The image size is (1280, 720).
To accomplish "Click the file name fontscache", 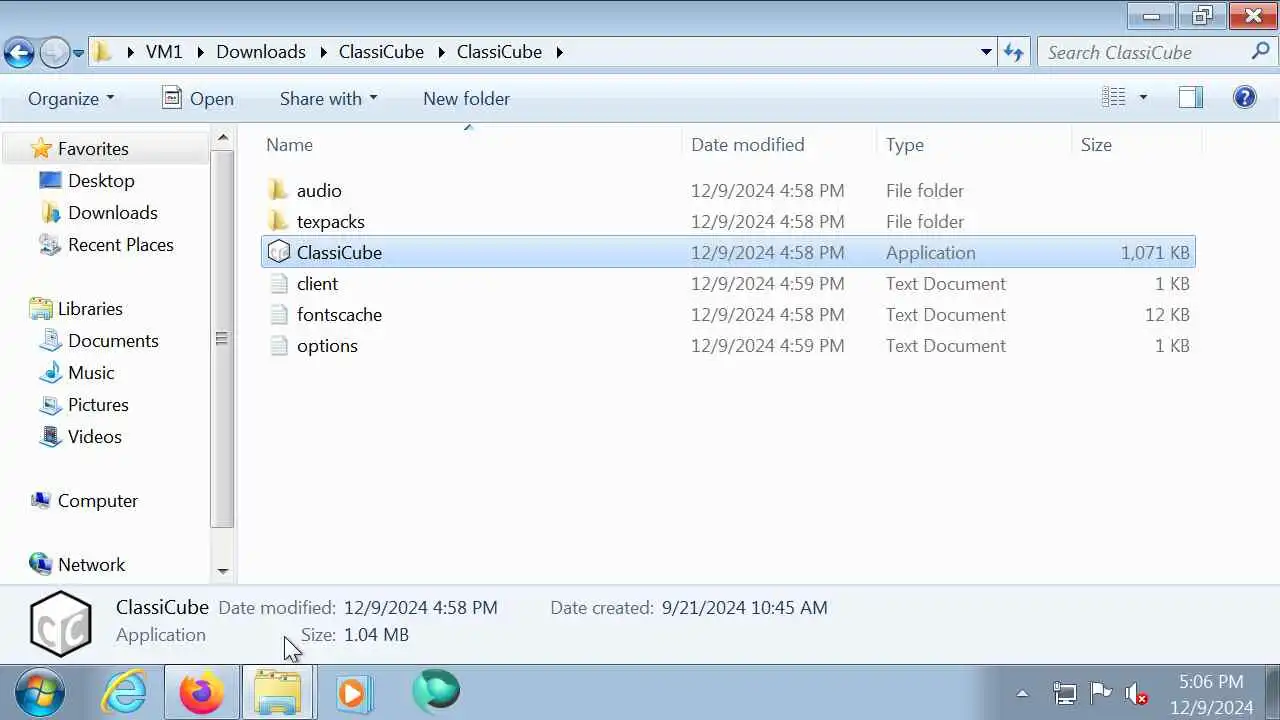I will pos(339,314).
